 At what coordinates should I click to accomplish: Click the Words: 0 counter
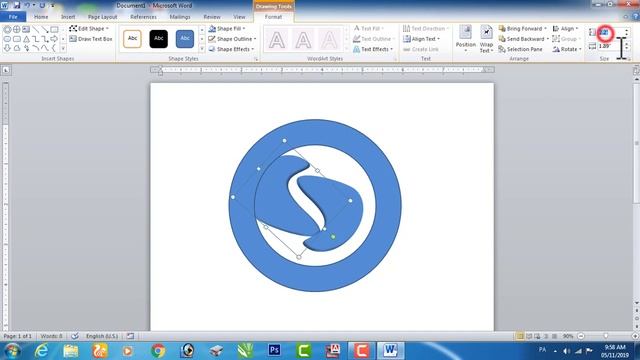[51, 336]
